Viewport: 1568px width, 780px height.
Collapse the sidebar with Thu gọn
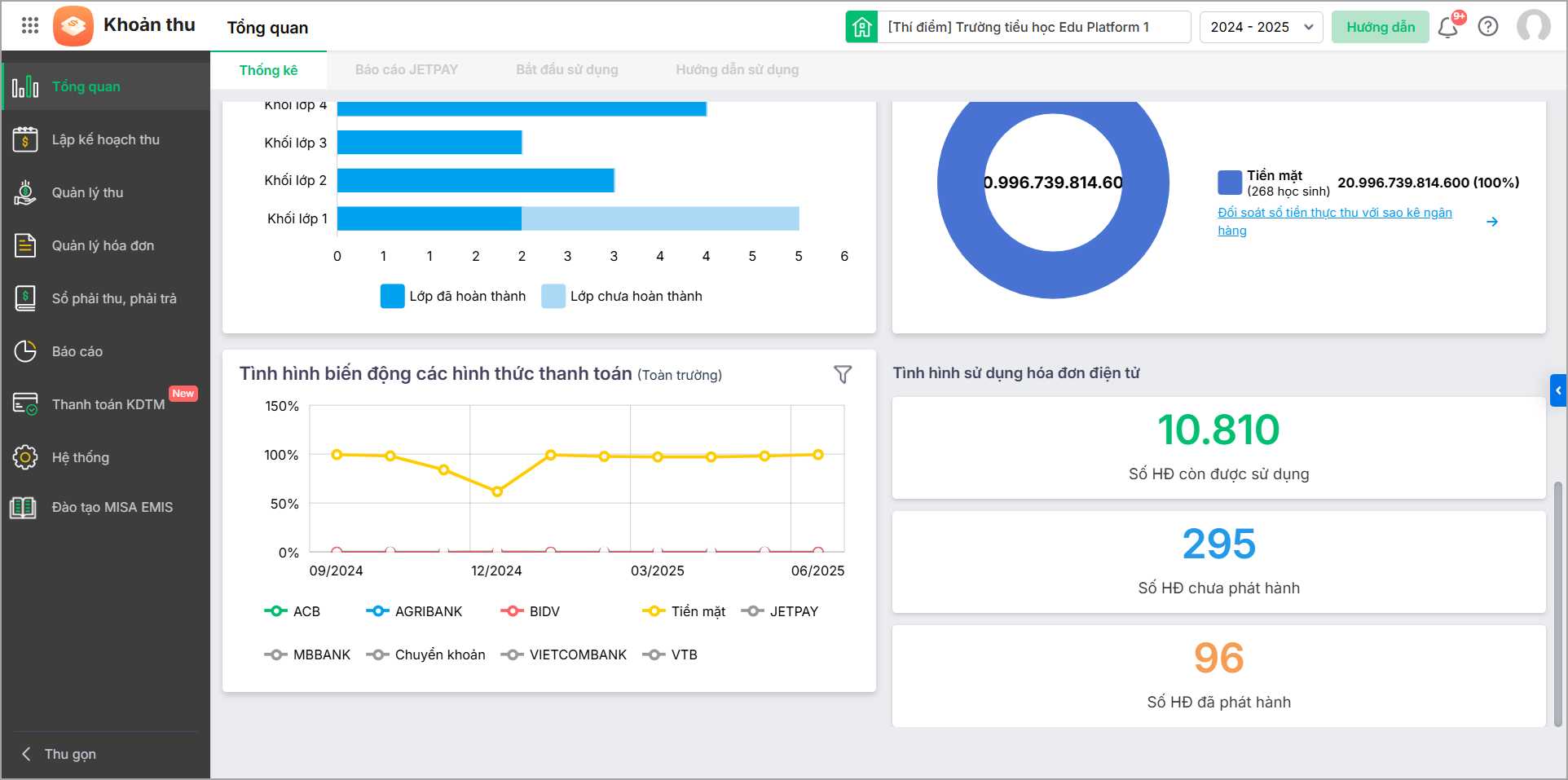[x=69, y=754]
